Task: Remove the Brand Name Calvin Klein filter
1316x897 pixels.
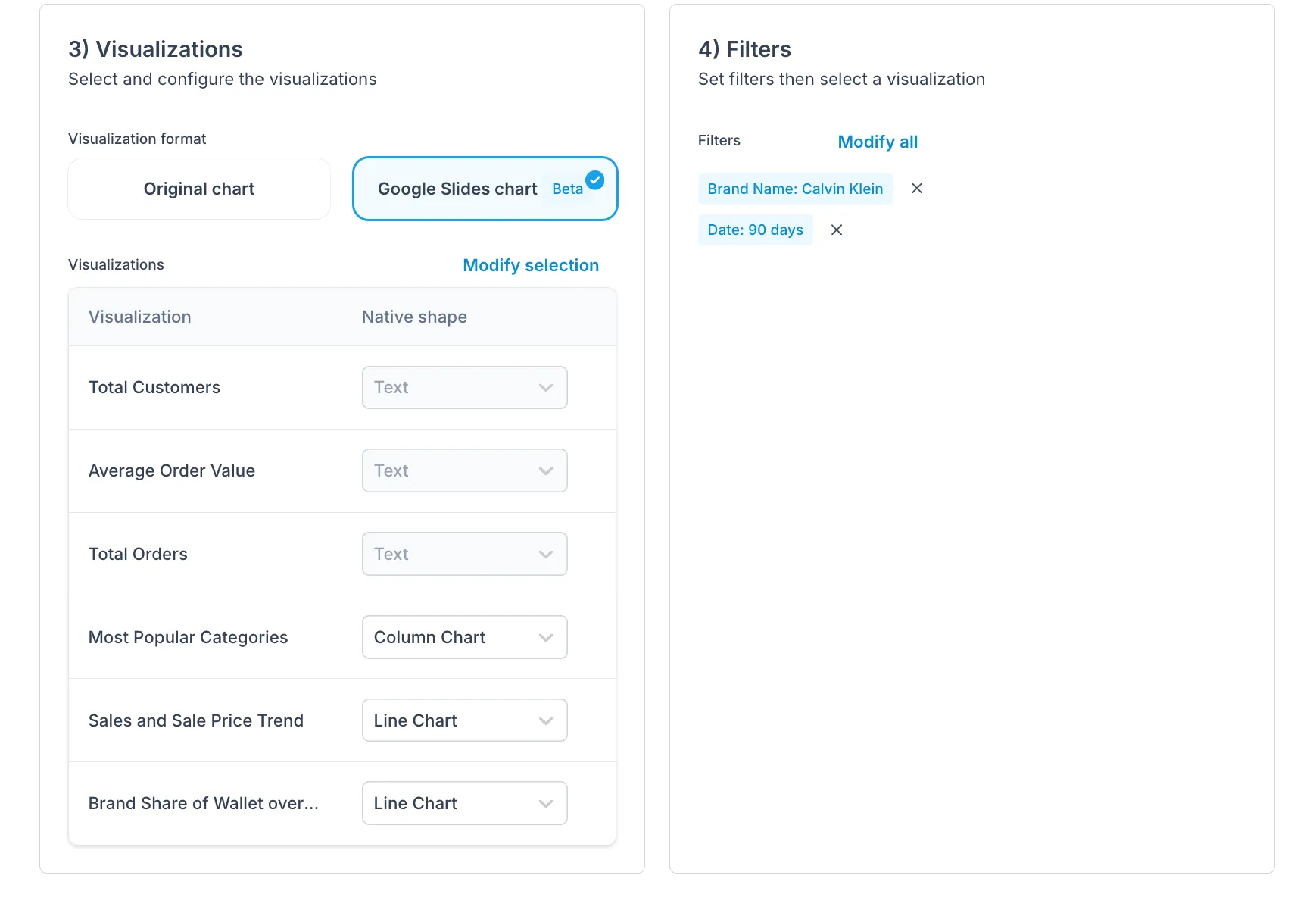Action: tap(916, 189)
